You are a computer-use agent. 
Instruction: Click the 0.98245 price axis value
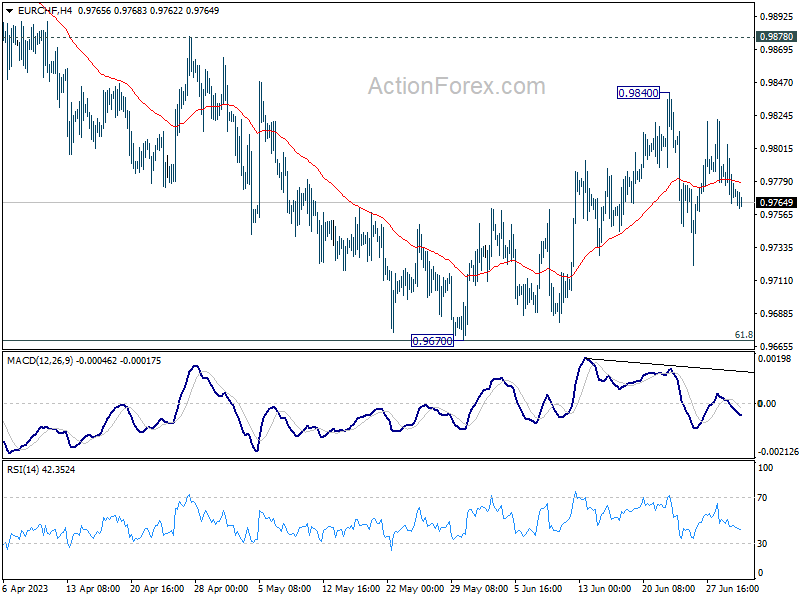[777, 116]
